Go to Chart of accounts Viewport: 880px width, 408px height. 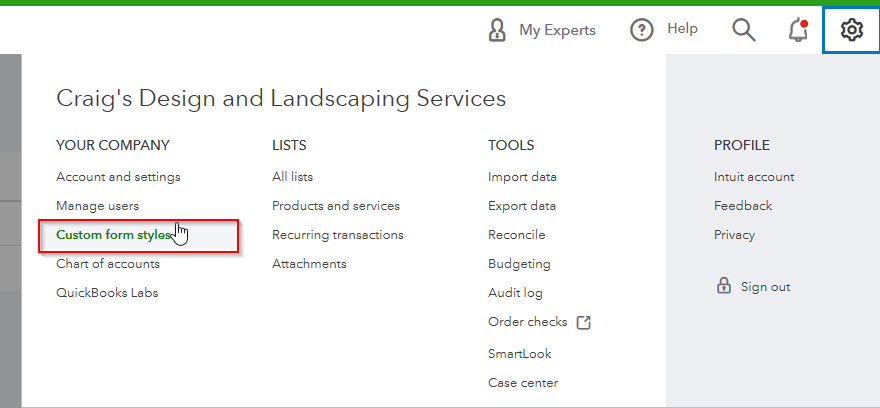(108, 264)
